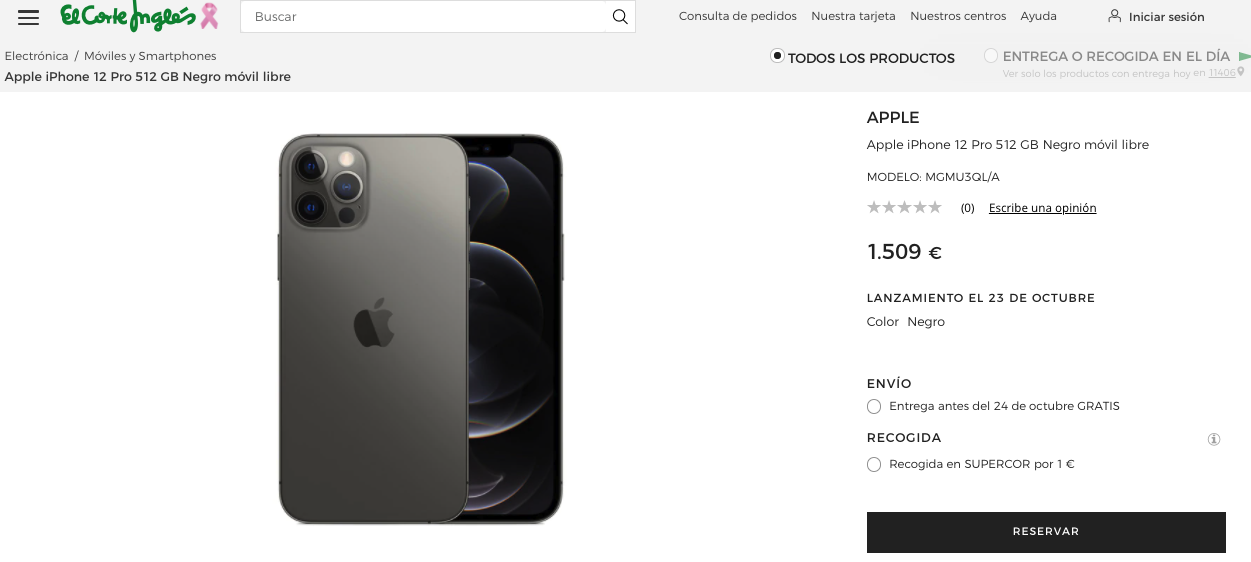The width and height of the screenshot is (1251, 562).
Task: Click the star rating icons
Action: click(904, 208)
